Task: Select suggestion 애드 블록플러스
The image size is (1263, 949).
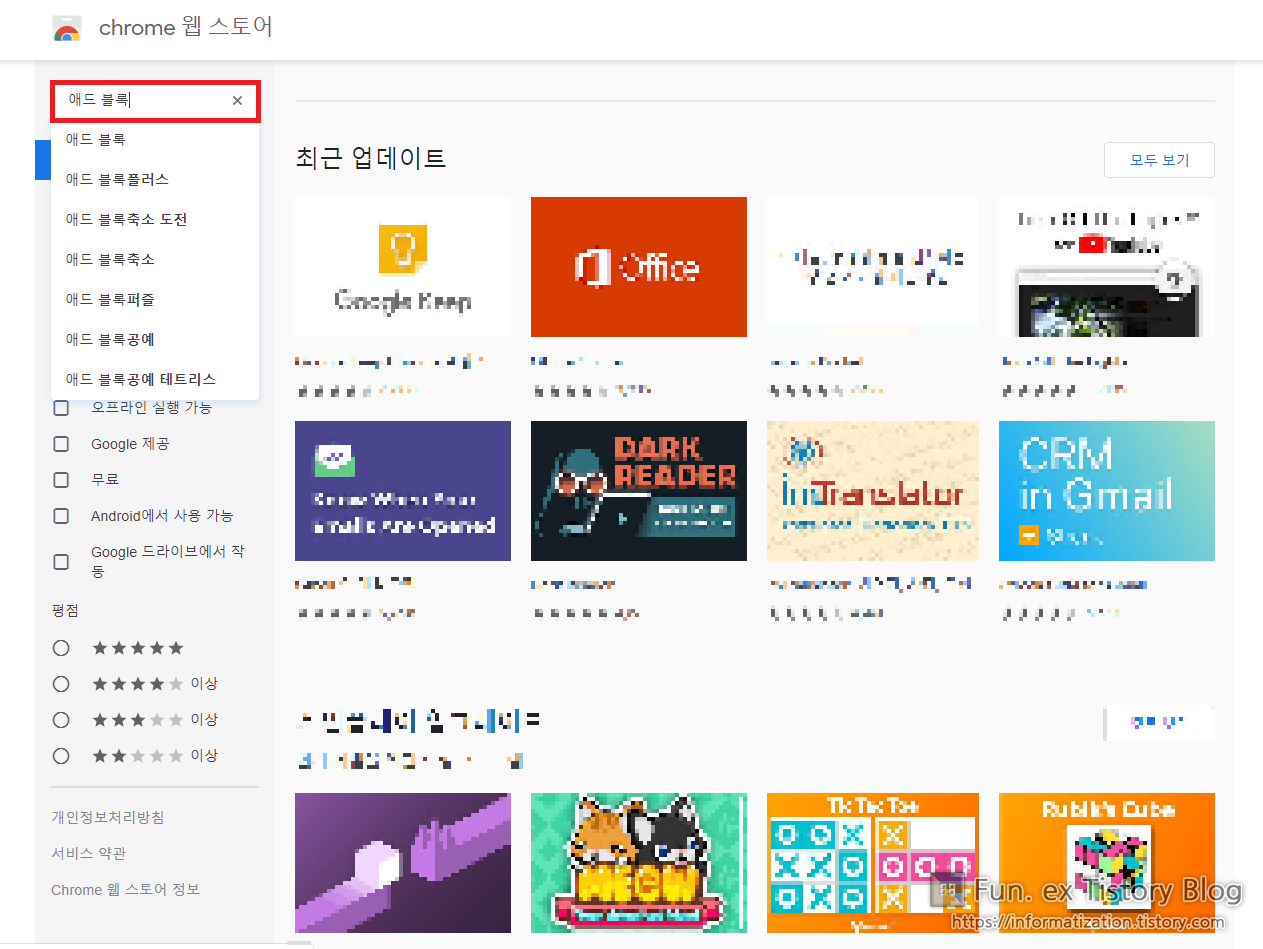Action: [155, 180]
